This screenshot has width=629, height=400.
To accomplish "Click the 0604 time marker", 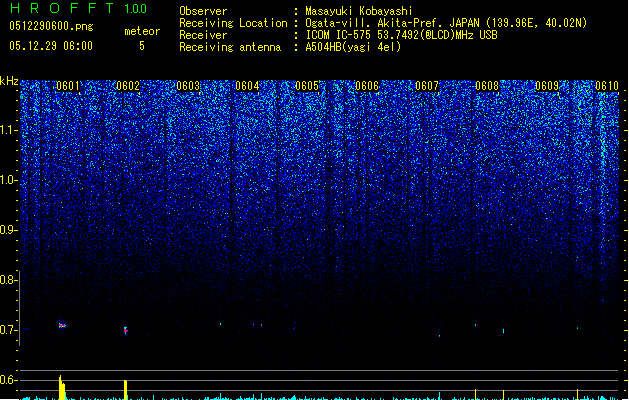I will [x=247, y=86].
